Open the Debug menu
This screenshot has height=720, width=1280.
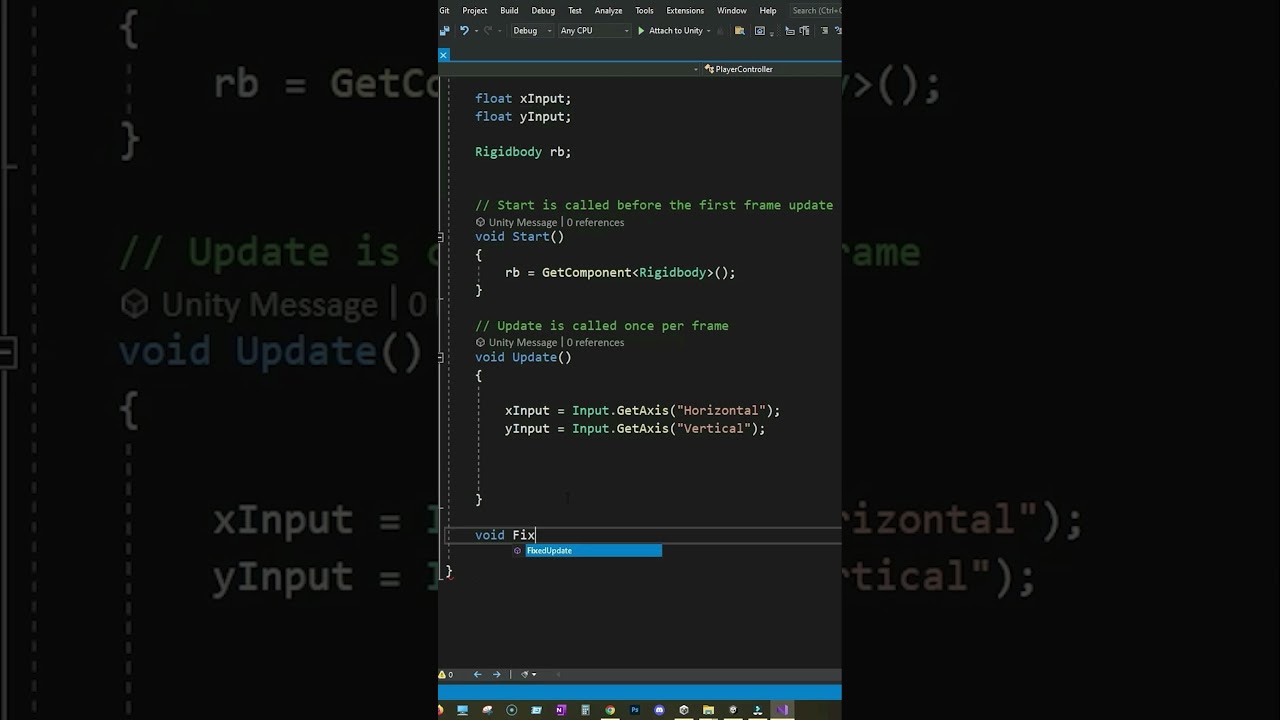(x=543, y=10)
